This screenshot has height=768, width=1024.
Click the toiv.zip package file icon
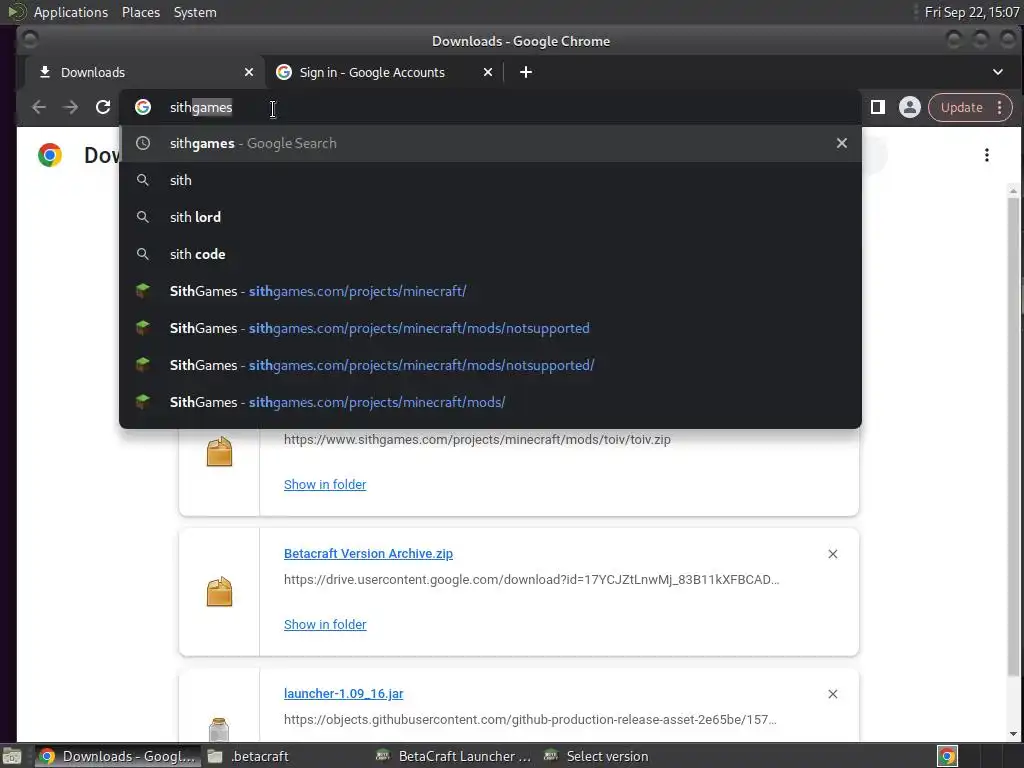(x=219, y=451)
